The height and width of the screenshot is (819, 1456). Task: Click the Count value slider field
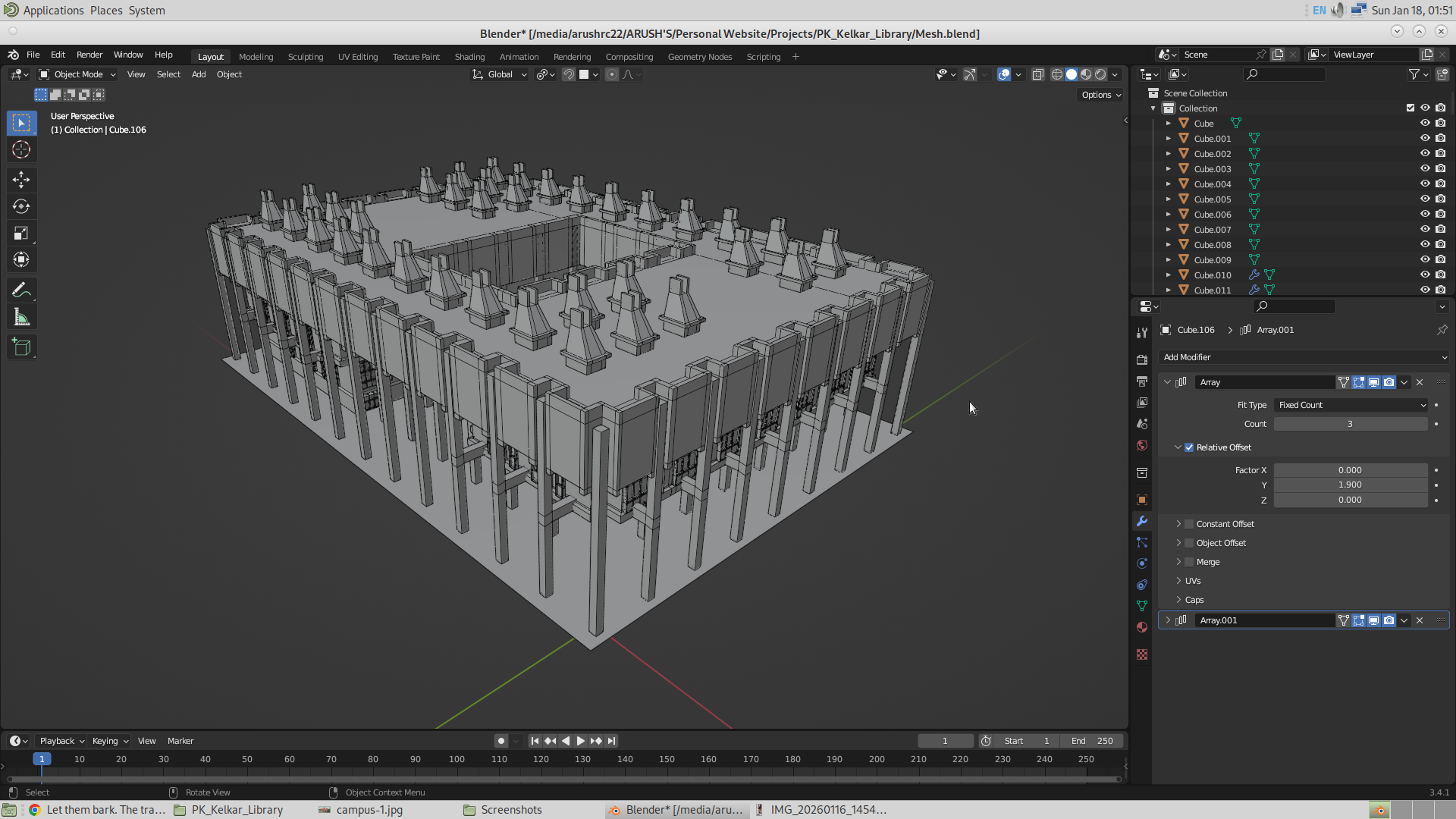[x=1350, y=424]
